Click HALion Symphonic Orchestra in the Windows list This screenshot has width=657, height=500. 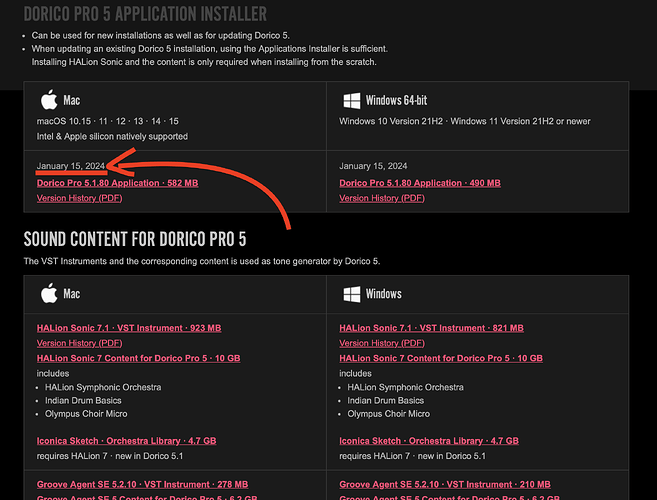pyautogui.click(x=405, y=387)
